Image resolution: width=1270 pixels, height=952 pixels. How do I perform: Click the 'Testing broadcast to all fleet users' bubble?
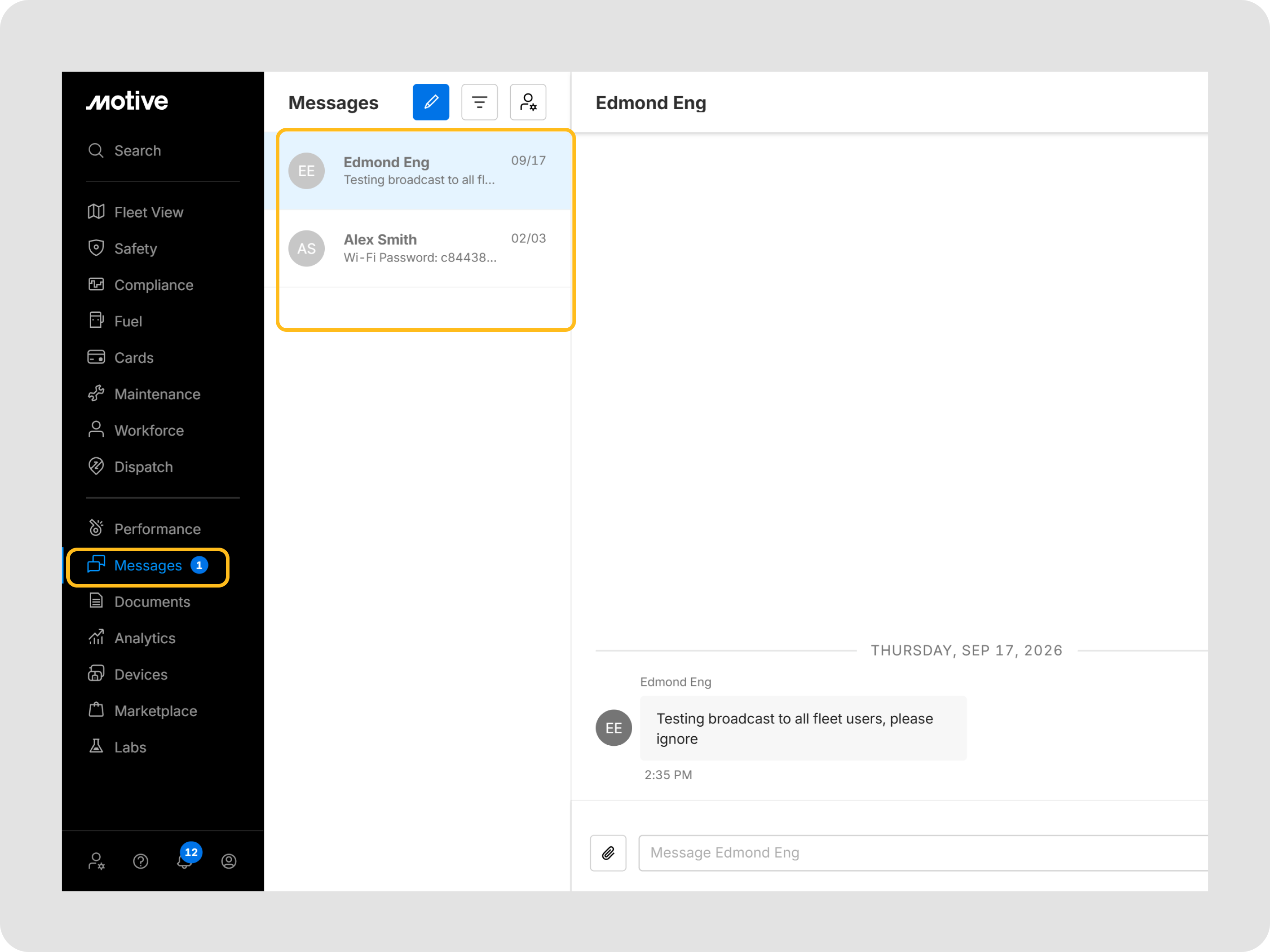[803, 728]
